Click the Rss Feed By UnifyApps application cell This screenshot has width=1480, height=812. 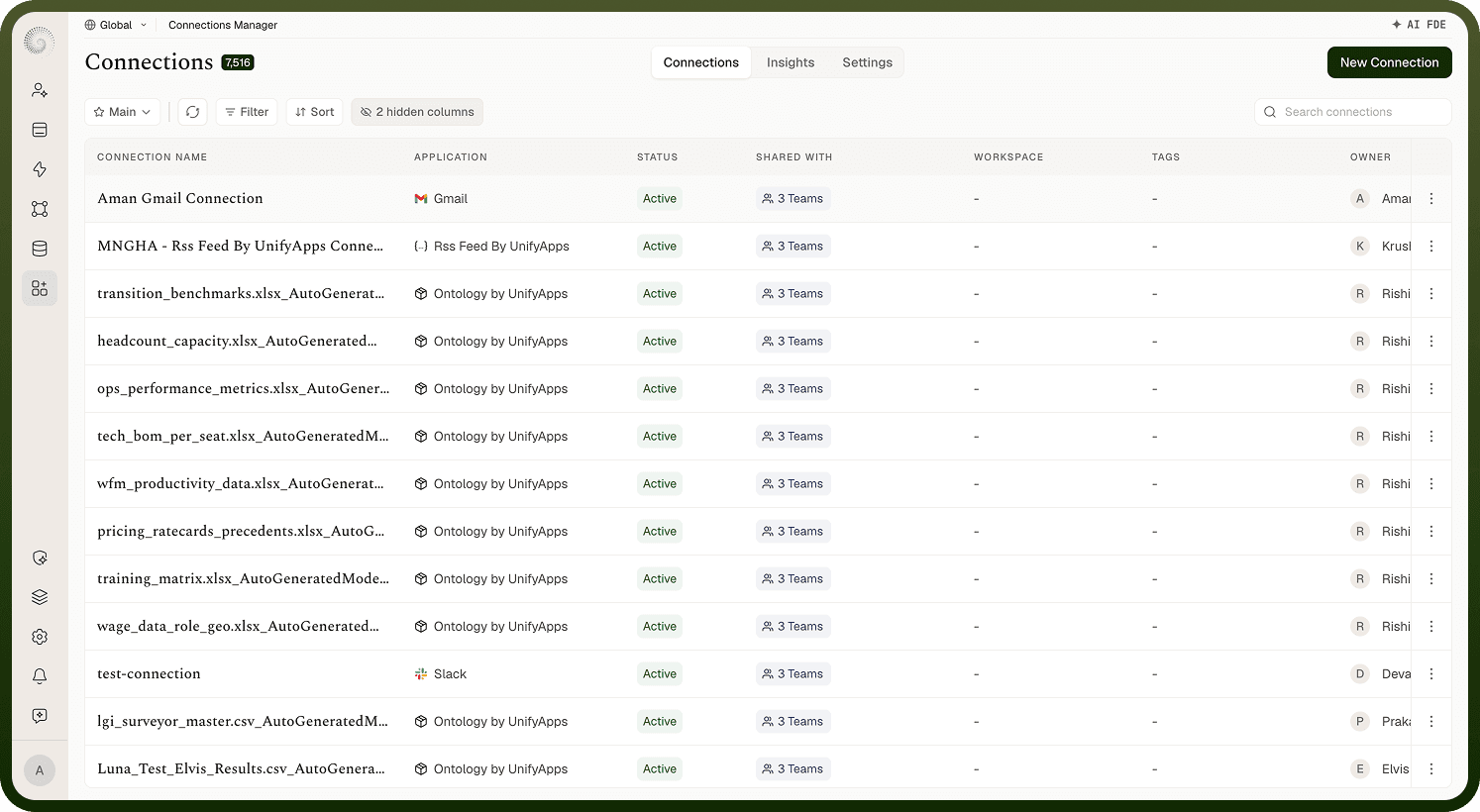[x=491, y=247]
